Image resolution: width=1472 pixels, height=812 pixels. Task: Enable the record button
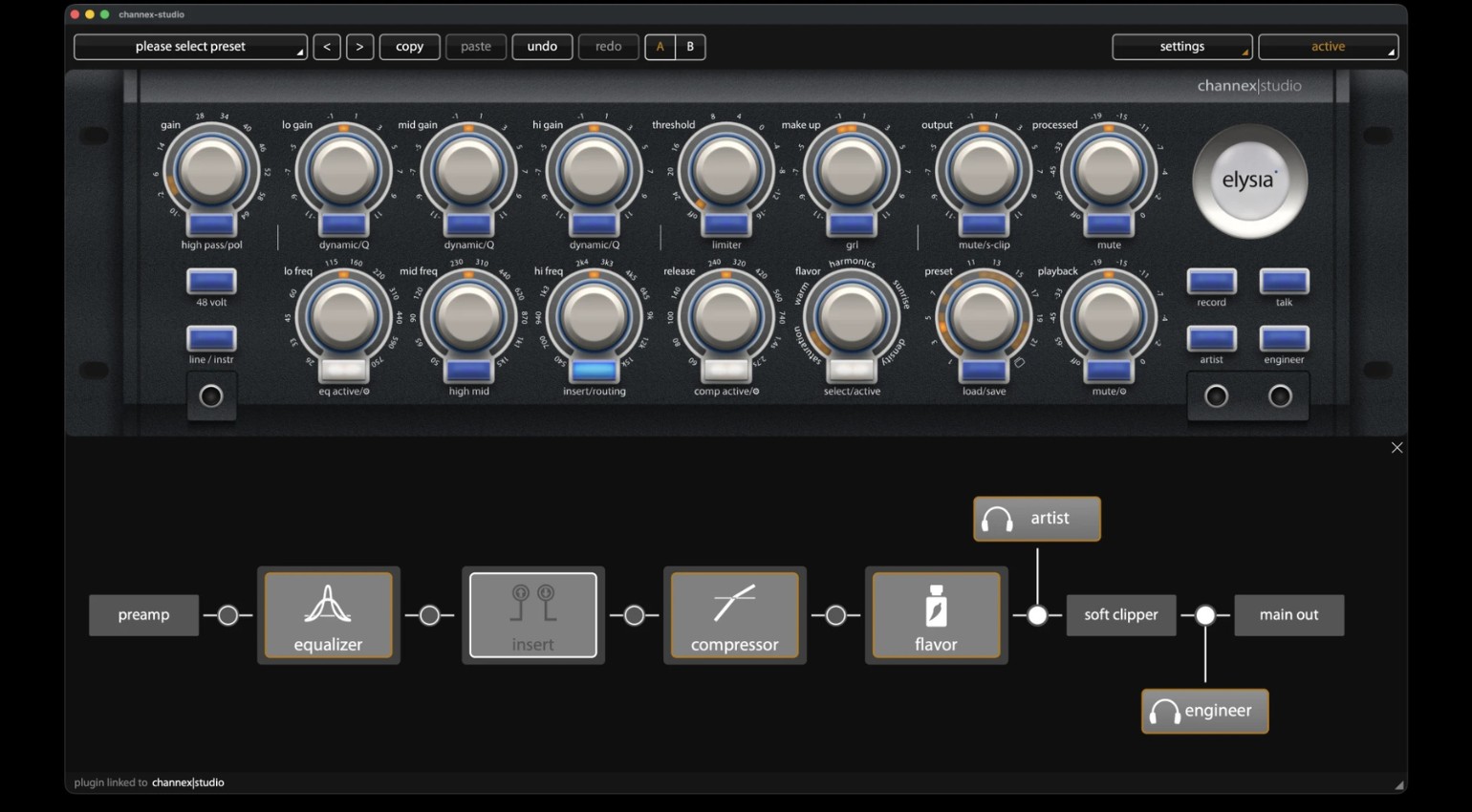[x=1211, y=282]
